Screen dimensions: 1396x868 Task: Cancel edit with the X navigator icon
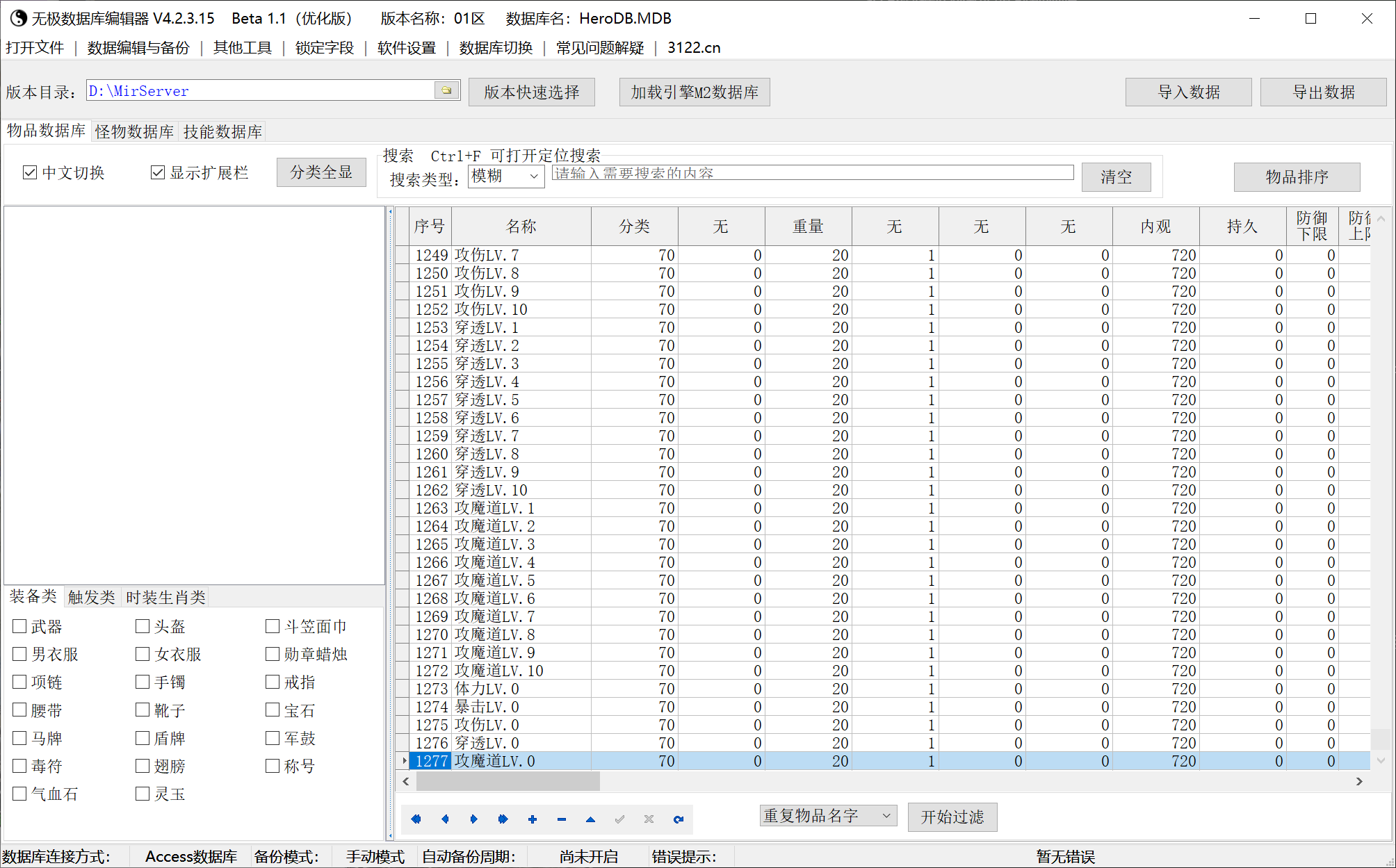(x=649, y=819)
